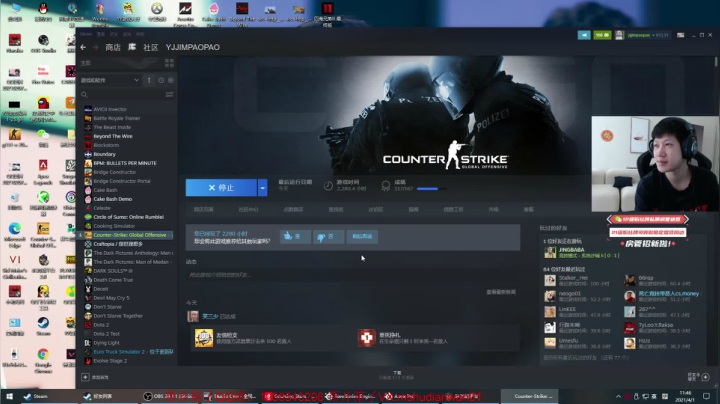Open the 游戏和软件 filter dropdown
720x404 pixels.
pos(110,80)
